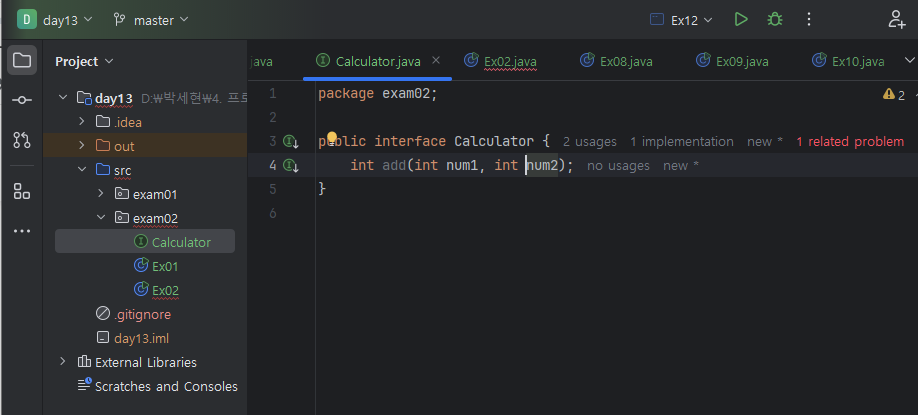Image resolution: width=918 pixels, height=415 pixels.
Task: Run the Ex12 configuration
Action: [741, 19]
